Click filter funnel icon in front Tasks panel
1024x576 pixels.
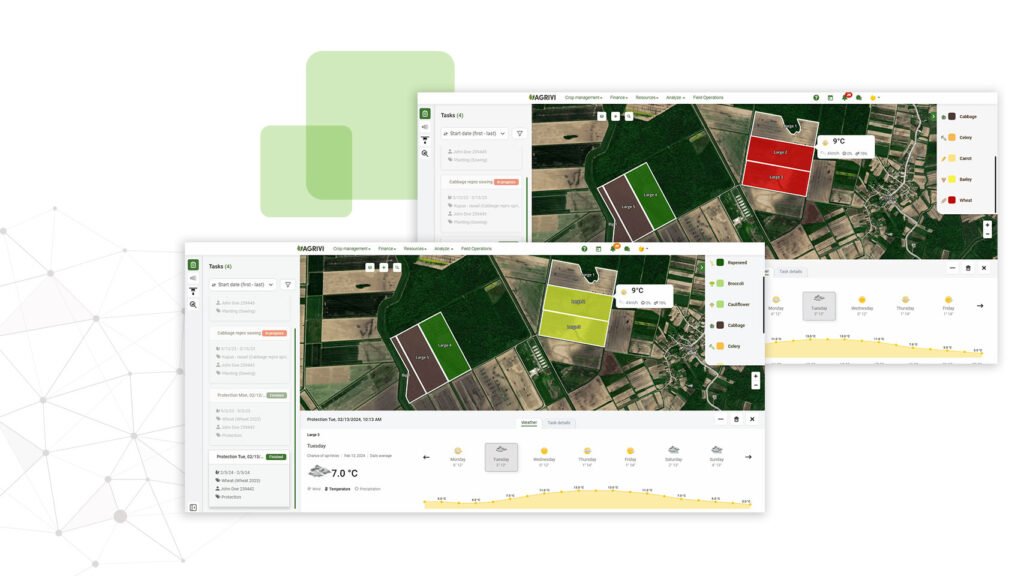(x=287, y=285)
